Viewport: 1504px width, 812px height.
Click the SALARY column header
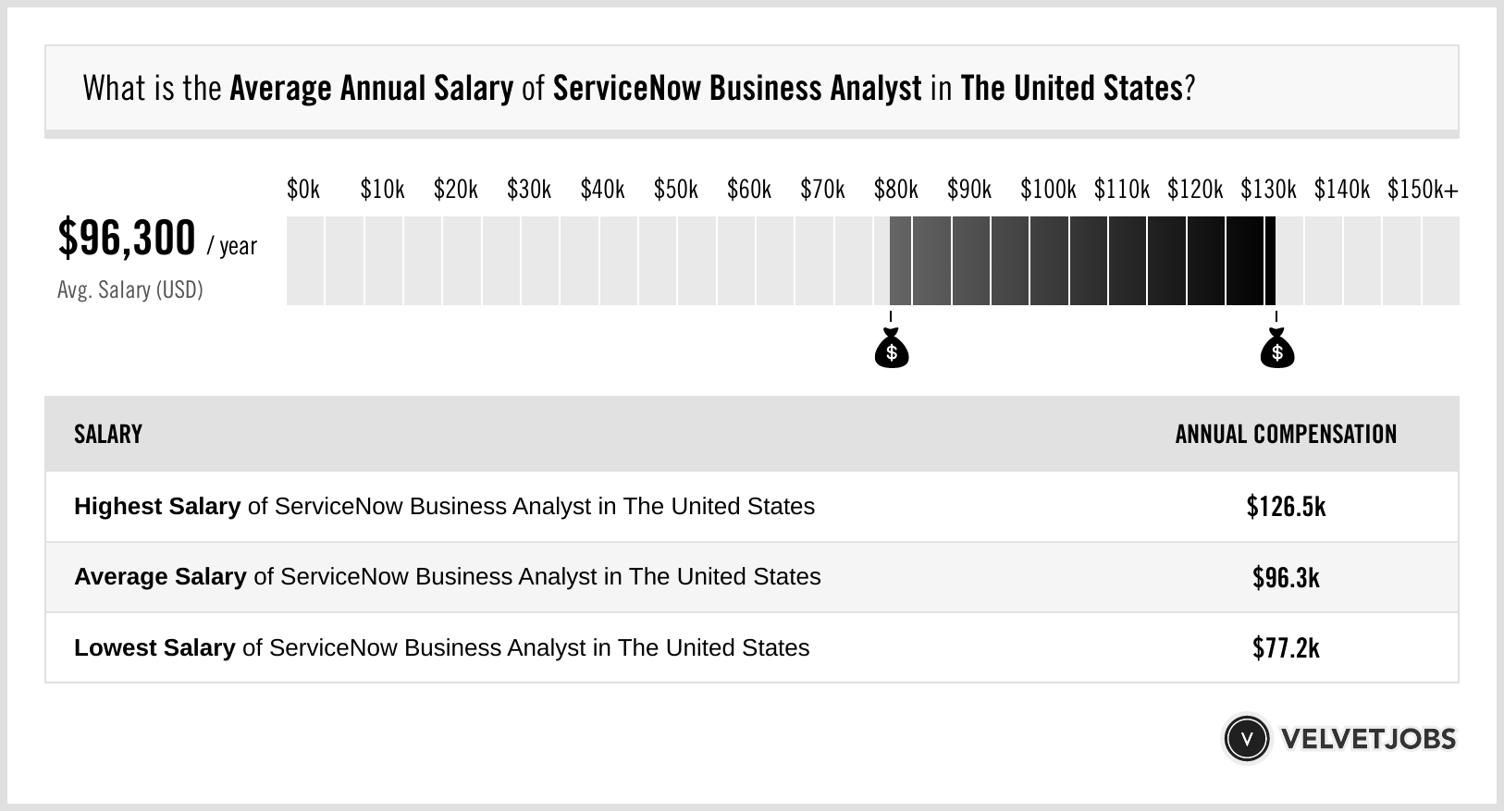click(108, 435)
